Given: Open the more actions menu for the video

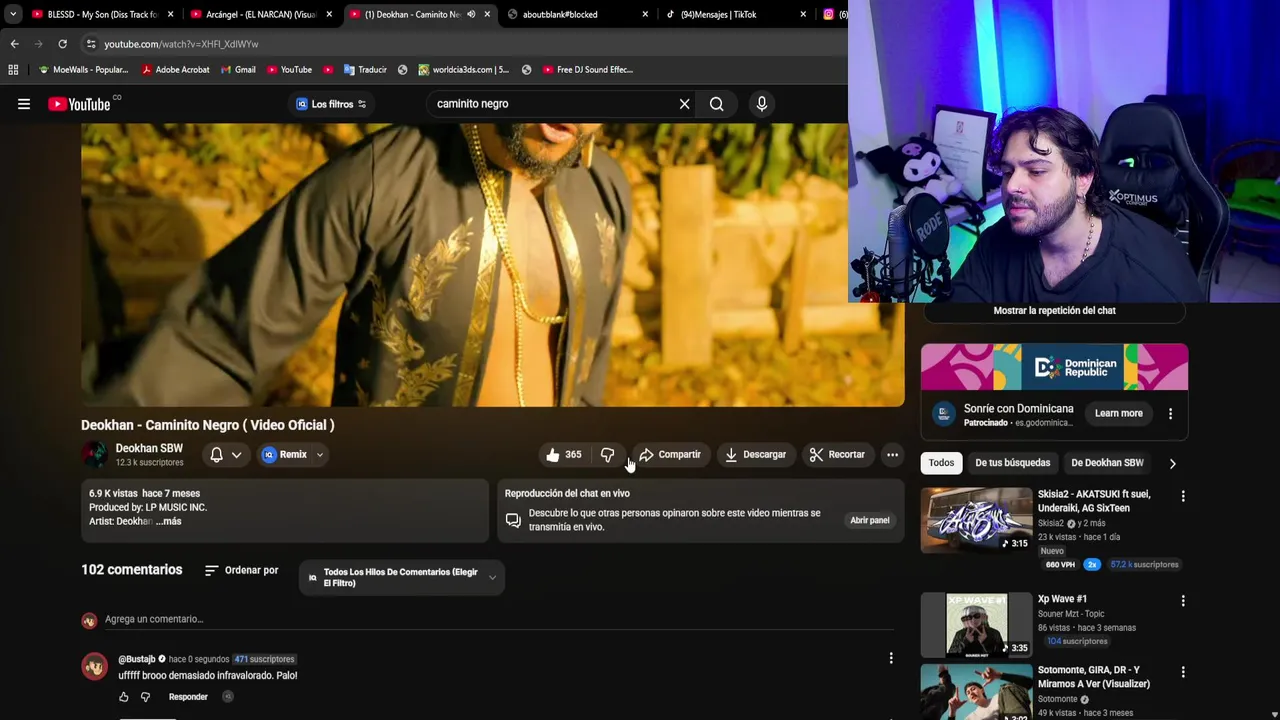Looking at the screenshot, I should 892,455.
